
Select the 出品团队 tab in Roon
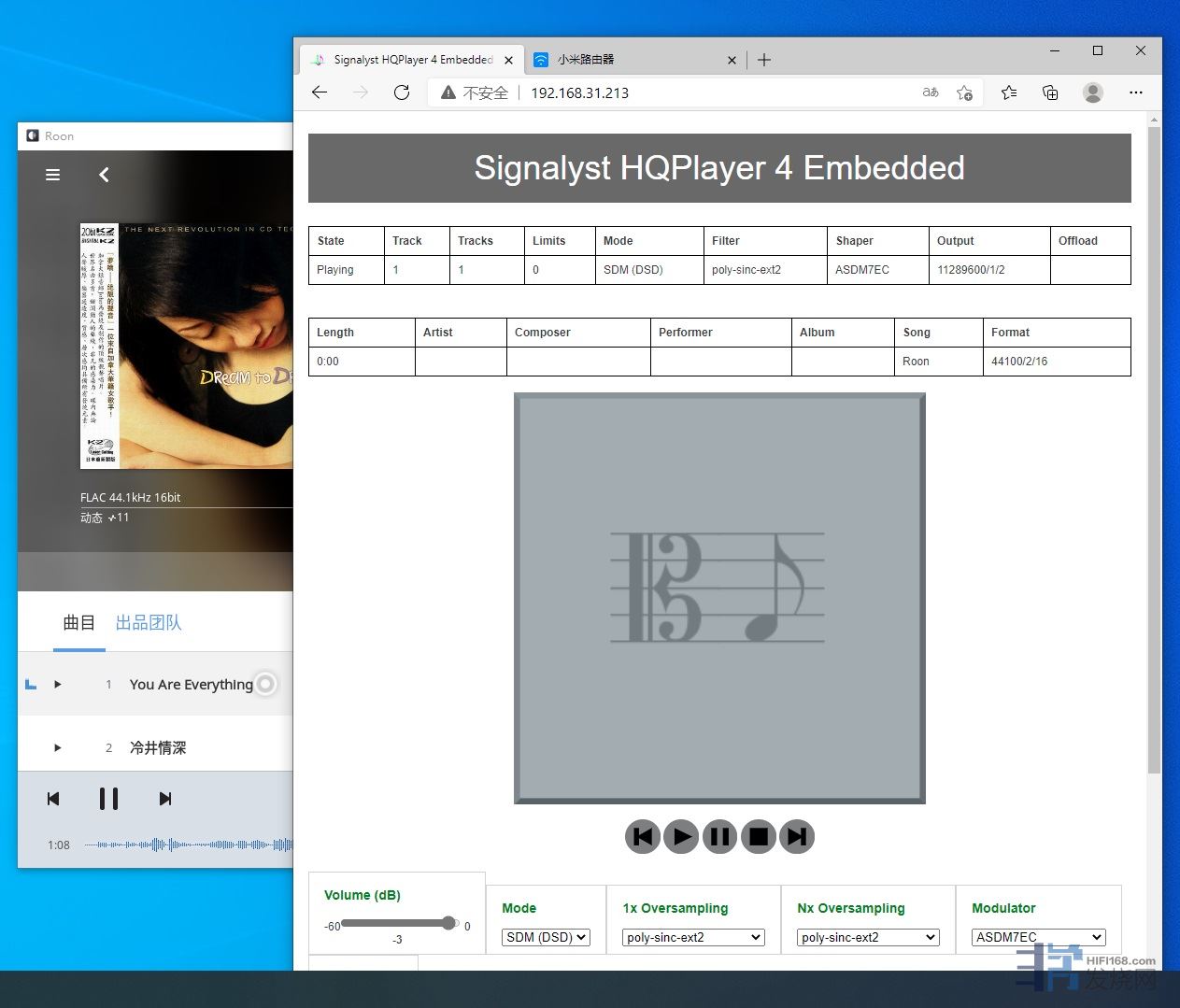[149, 623]
